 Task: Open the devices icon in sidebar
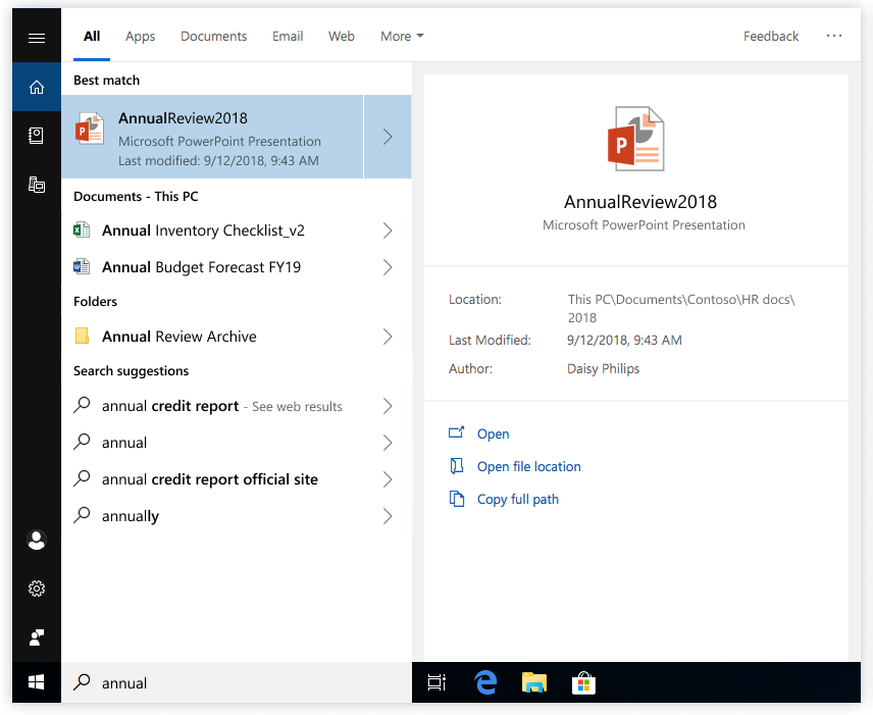36,184
